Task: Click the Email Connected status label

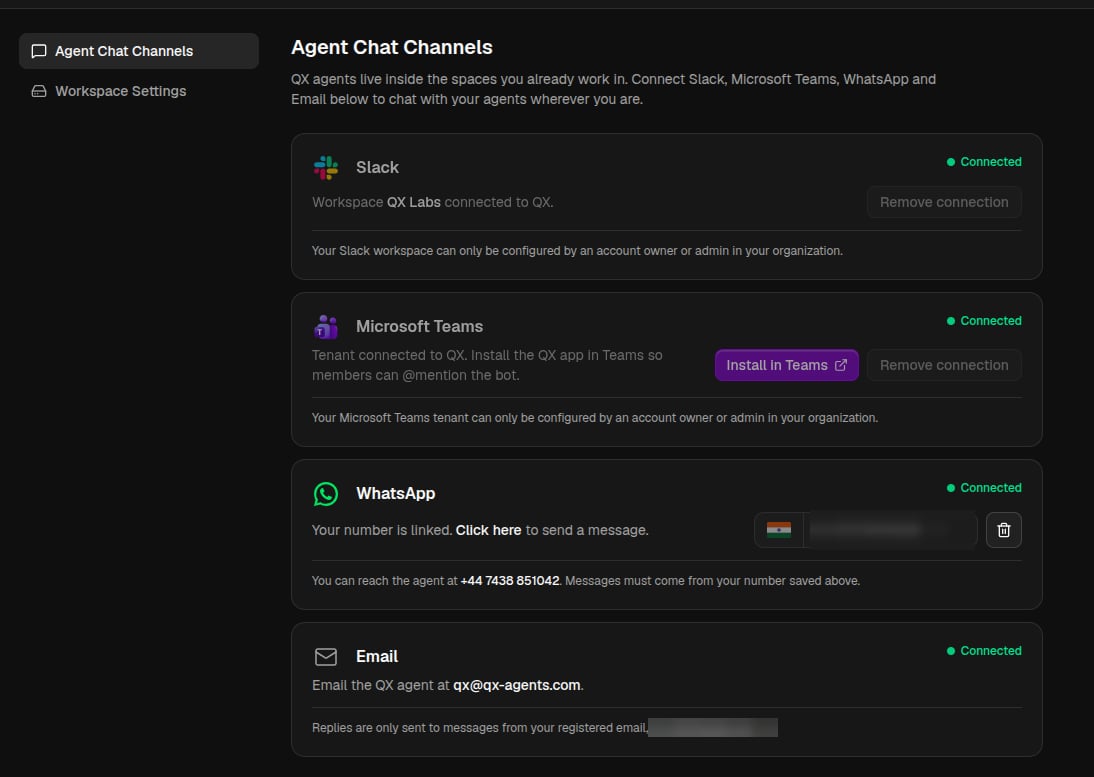Action: [984, 651]
